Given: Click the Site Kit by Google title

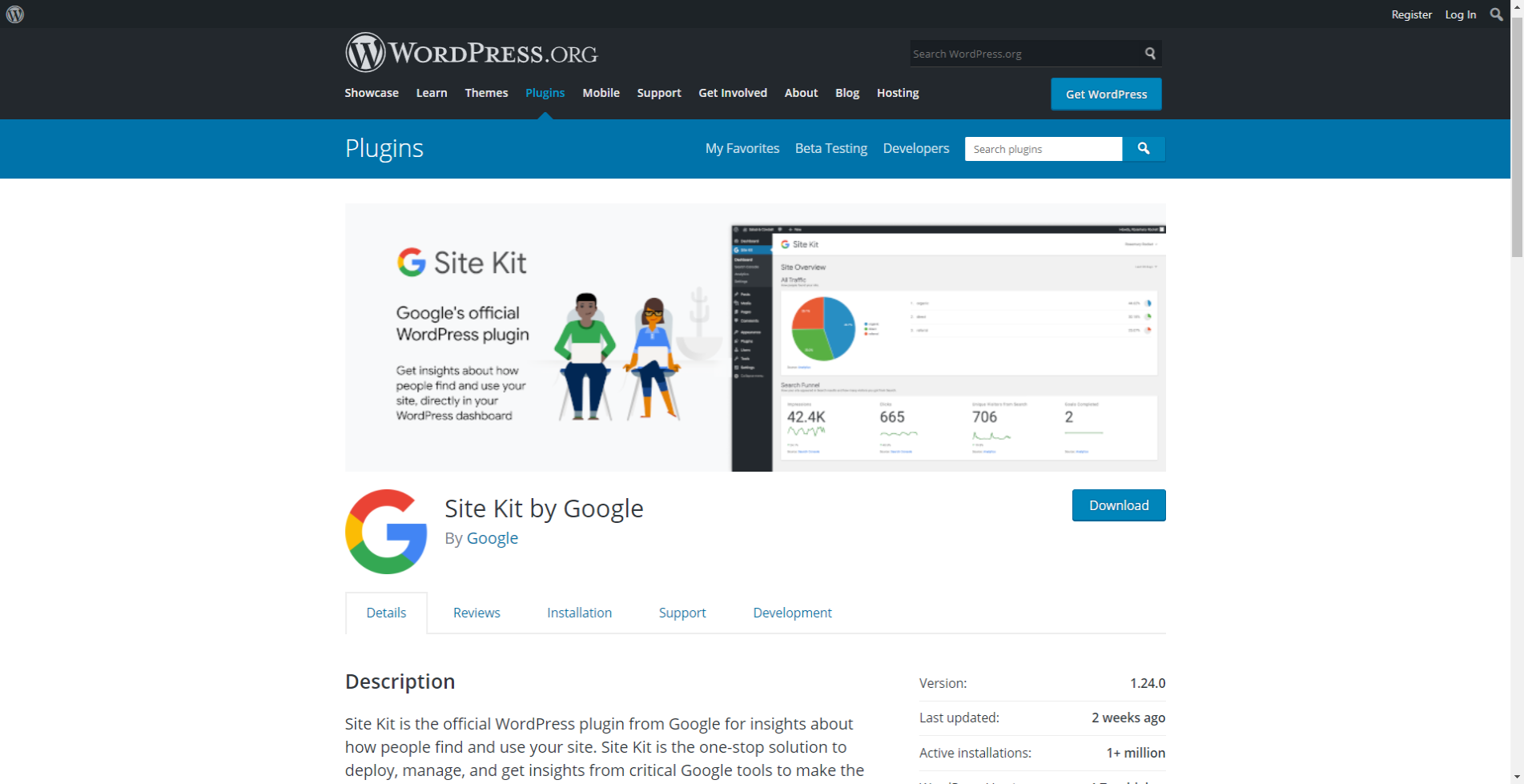Looking at the screenshot, I should pos(544,509).
